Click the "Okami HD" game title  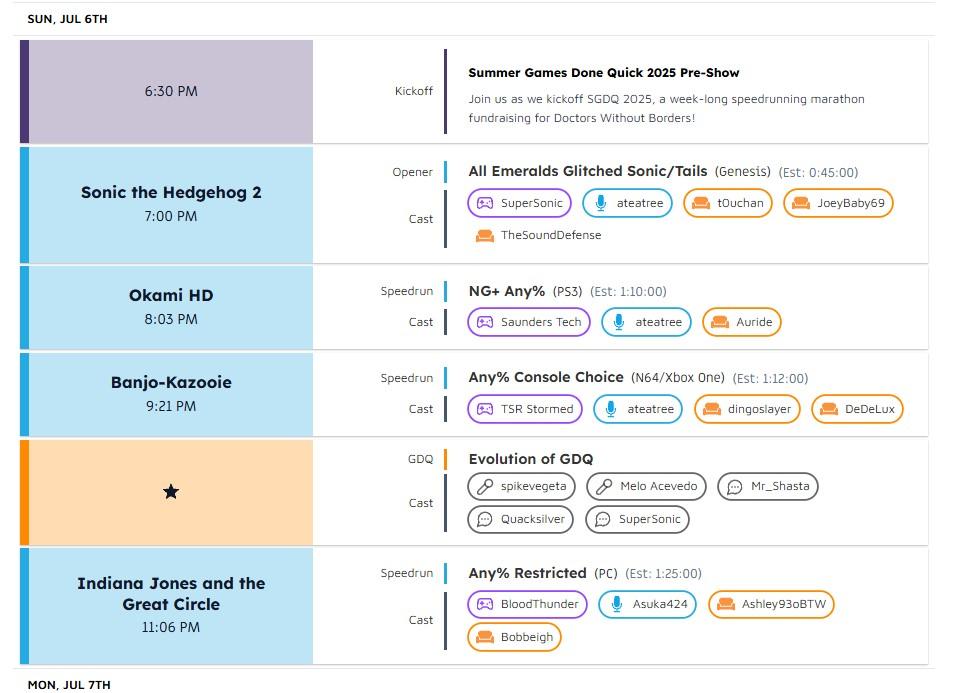(x=171, y=295)
